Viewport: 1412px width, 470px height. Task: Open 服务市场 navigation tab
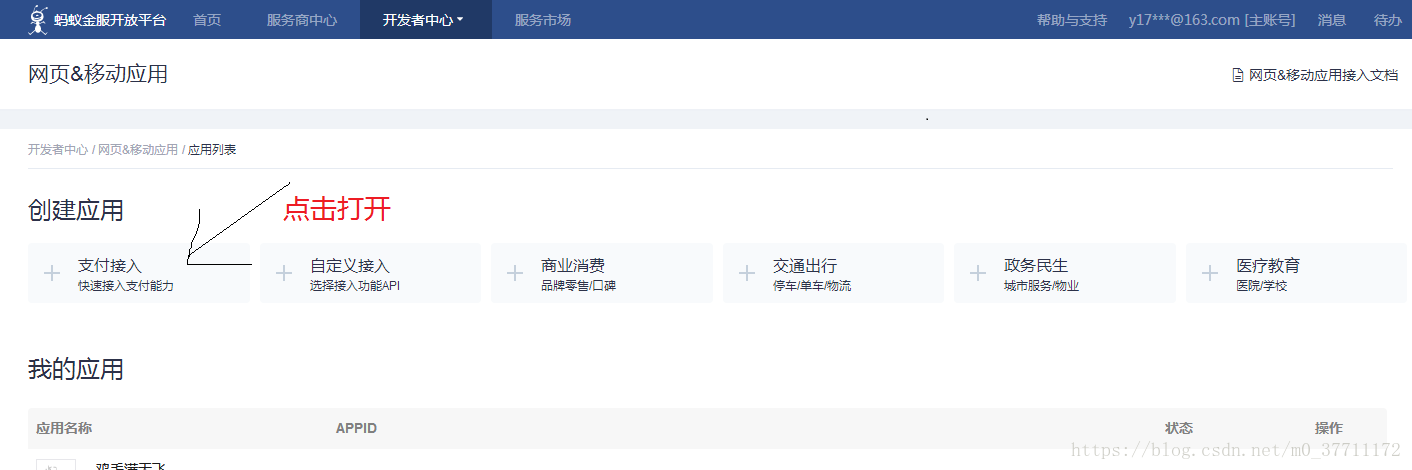pyautogui.click(x=543, y=20)
